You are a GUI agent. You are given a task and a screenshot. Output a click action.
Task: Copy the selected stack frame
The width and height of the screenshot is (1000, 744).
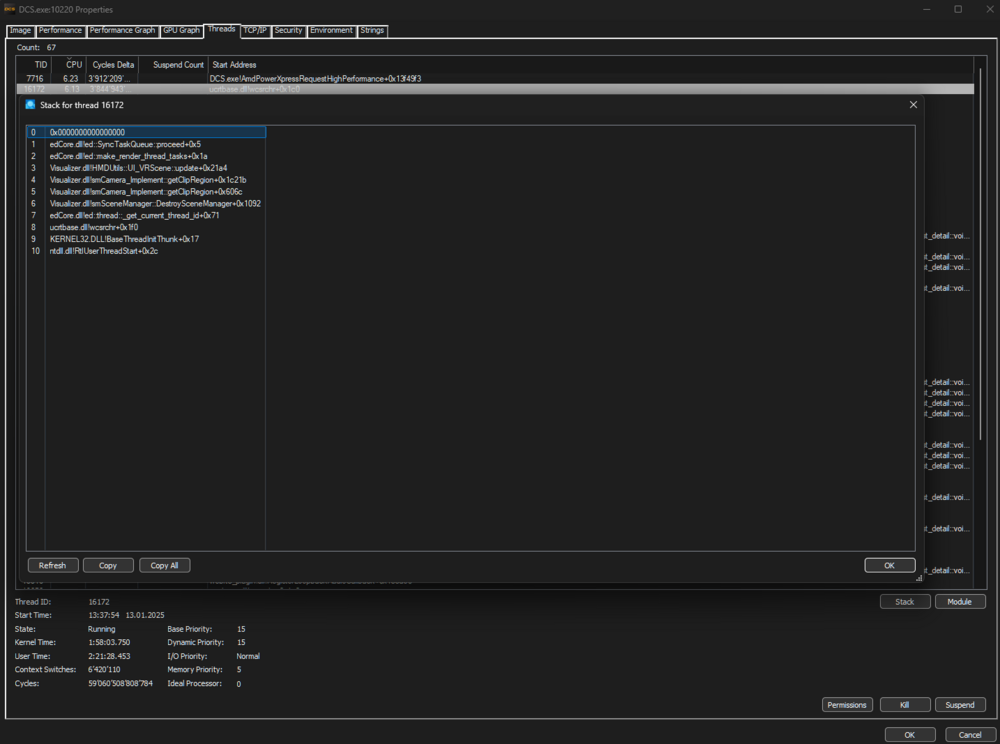(108, 564)
